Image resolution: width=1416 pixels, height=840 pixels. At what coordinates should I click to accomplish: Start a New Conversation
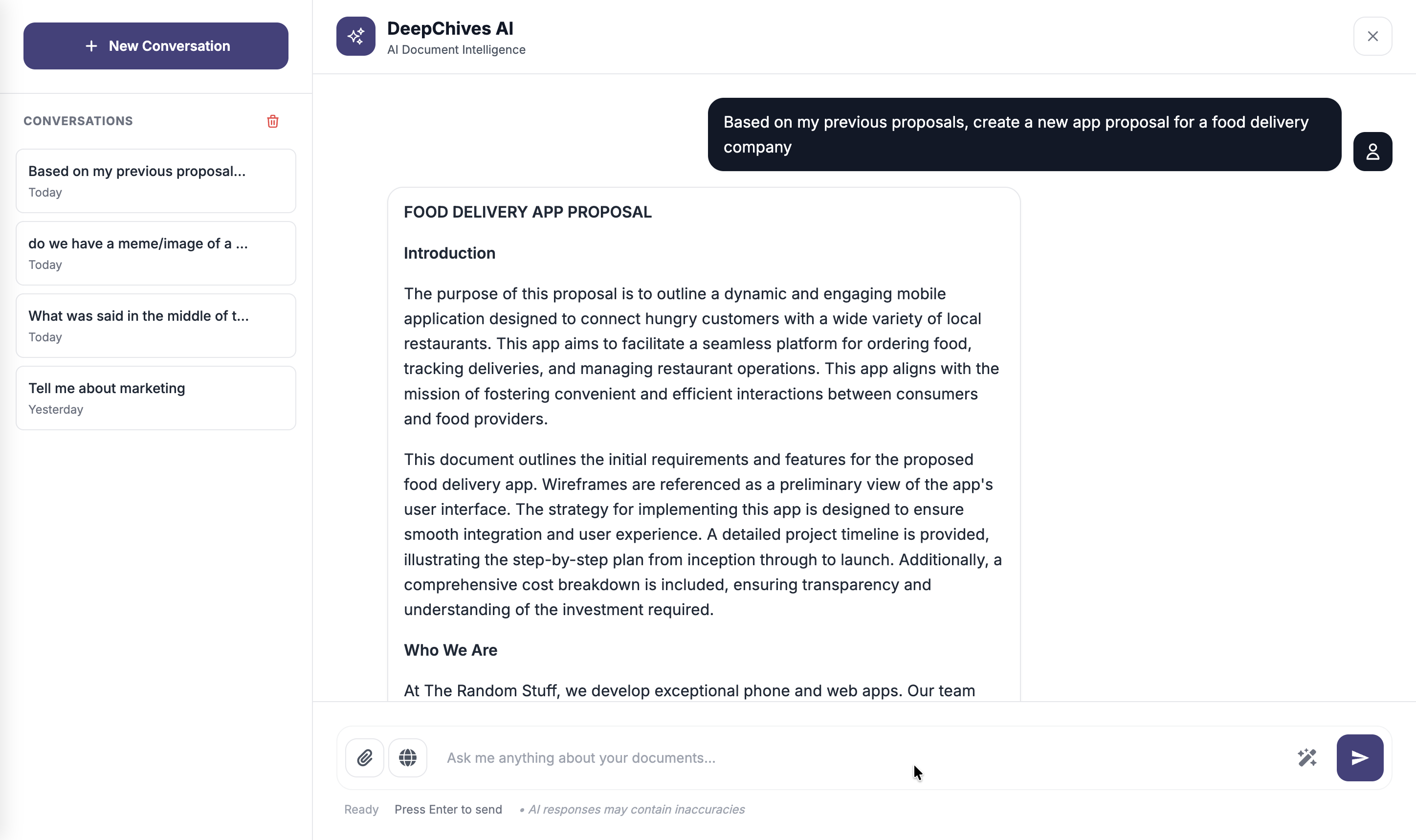pos(155,46)
